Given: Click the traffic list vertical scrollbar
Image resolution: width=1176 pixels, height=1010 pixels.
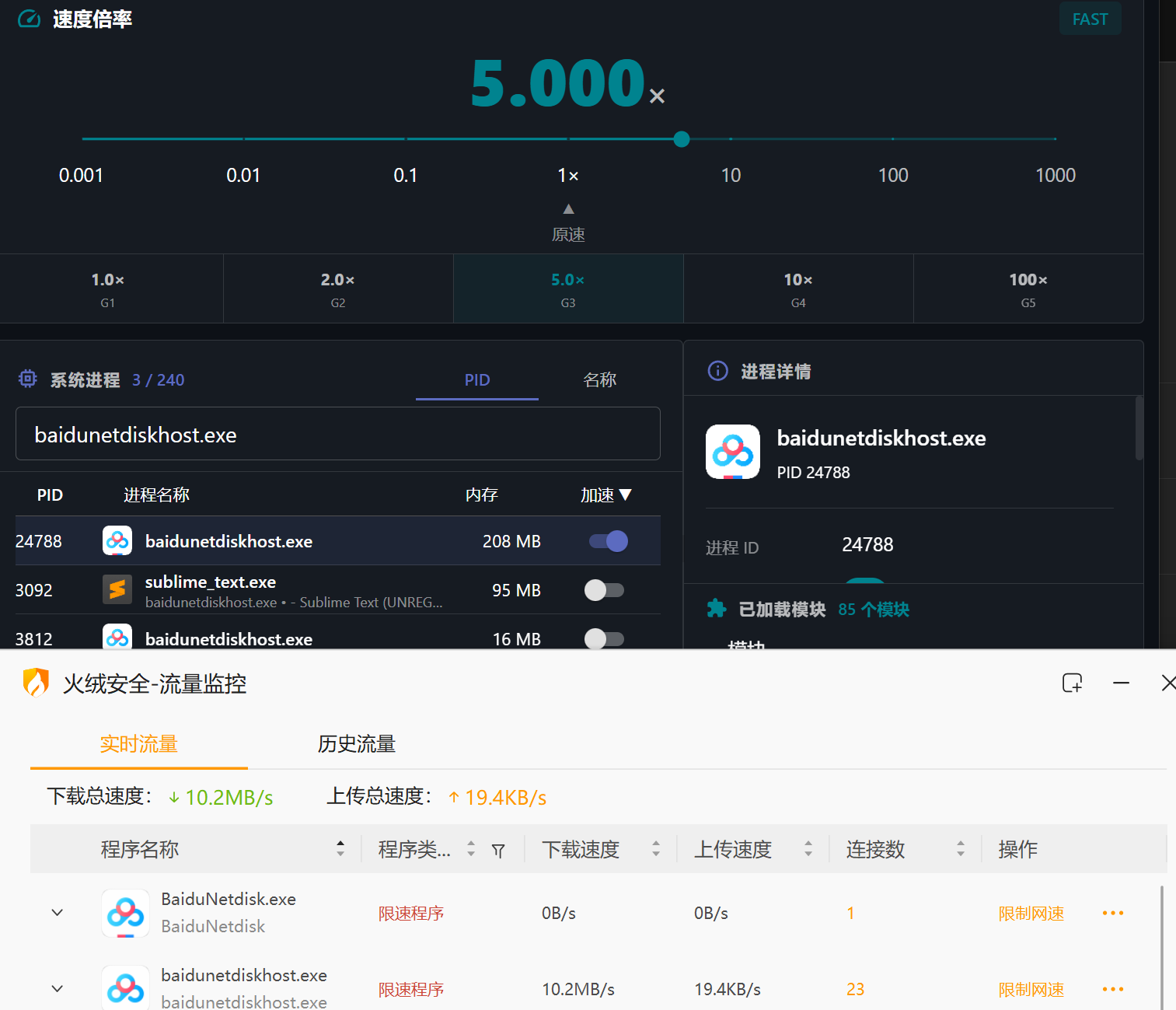Looking at the screenshot, I should (x=1162, y=947).
